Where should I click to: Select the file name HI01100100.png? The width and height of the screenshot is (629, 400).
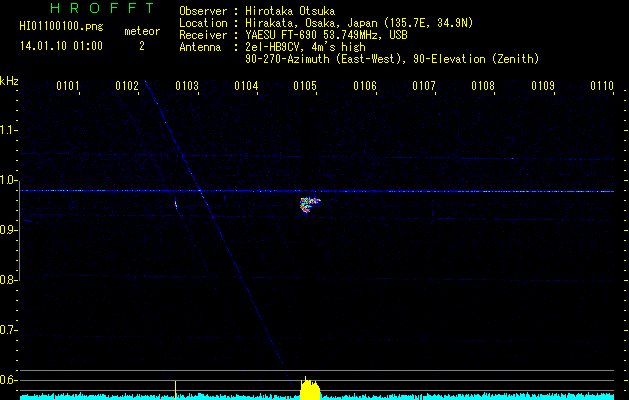coord(61,27)
